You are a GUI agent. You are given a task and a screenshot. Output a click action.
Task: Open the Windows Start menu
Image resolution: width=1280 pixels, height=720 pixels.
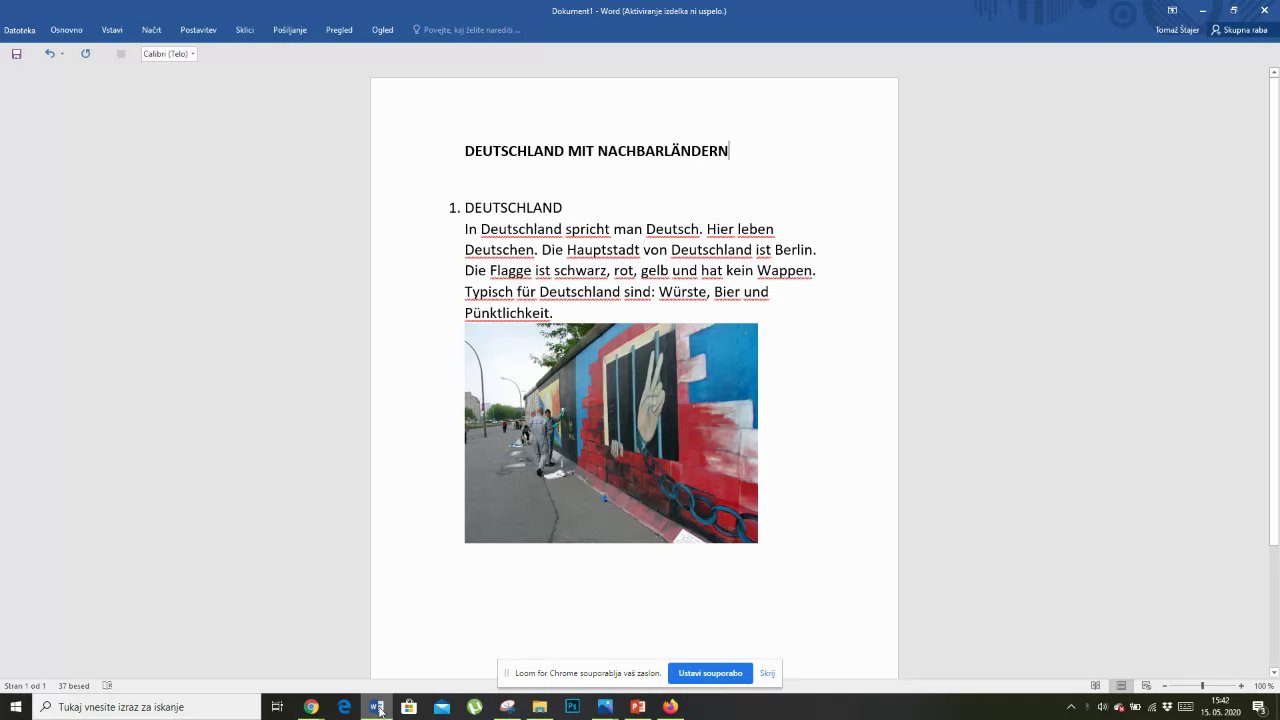click(x=16, y=707)
